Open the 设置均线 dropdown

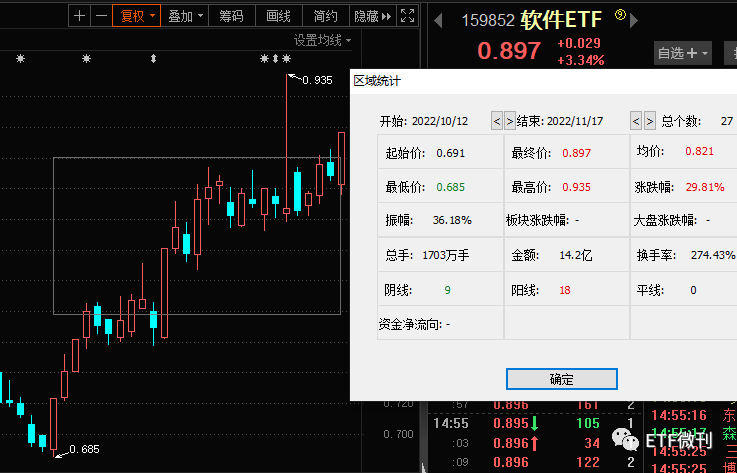pyautogui.click(x=322, y=40)
